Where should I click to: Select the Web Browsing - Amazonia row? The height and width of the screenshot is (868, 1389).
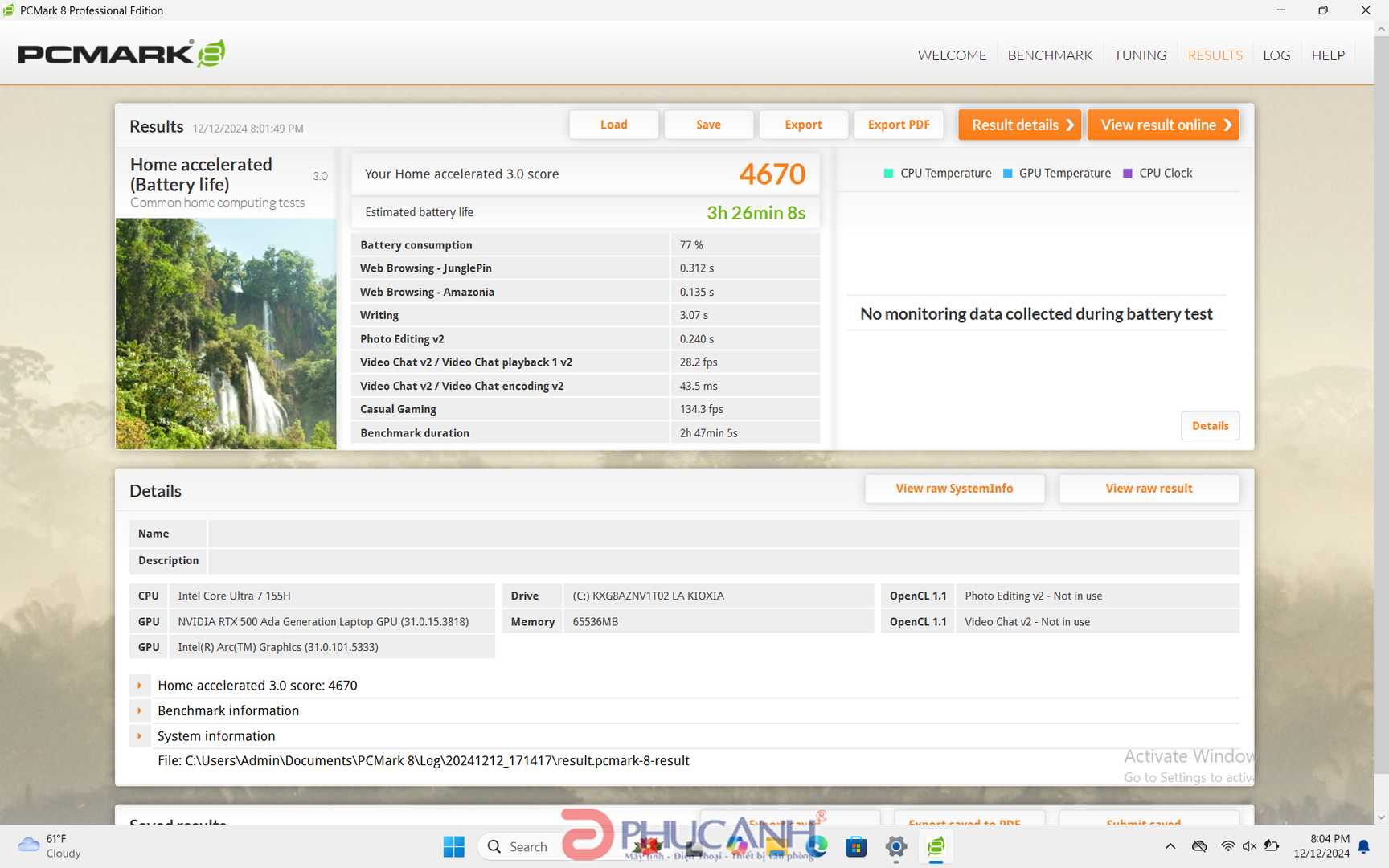click(x=585, y=292)
